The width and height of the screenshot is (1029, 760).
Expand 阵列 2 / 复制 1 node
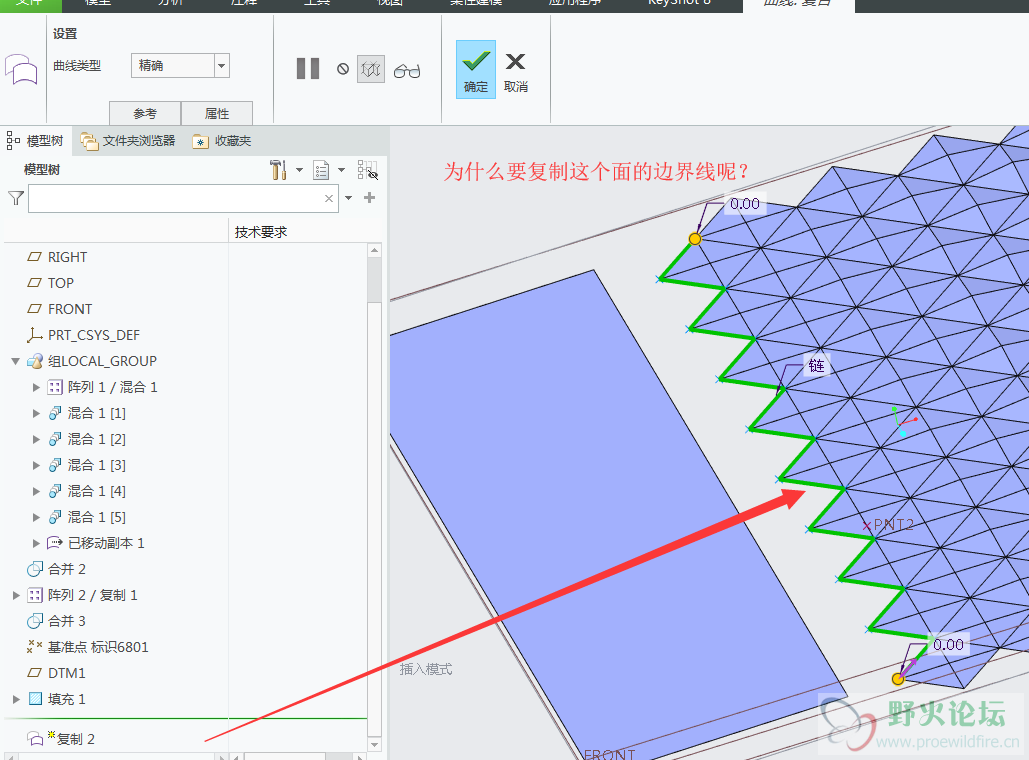click(x=16, y=595)
